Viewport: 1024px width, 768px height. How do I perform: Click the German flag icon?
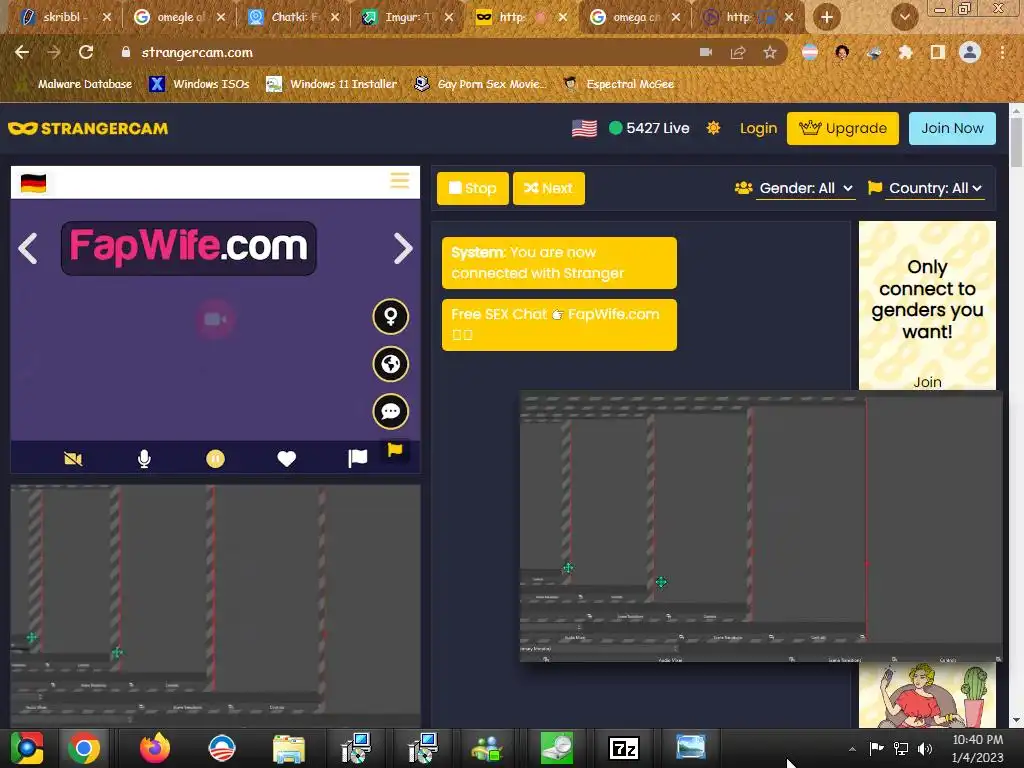(33, 184)
